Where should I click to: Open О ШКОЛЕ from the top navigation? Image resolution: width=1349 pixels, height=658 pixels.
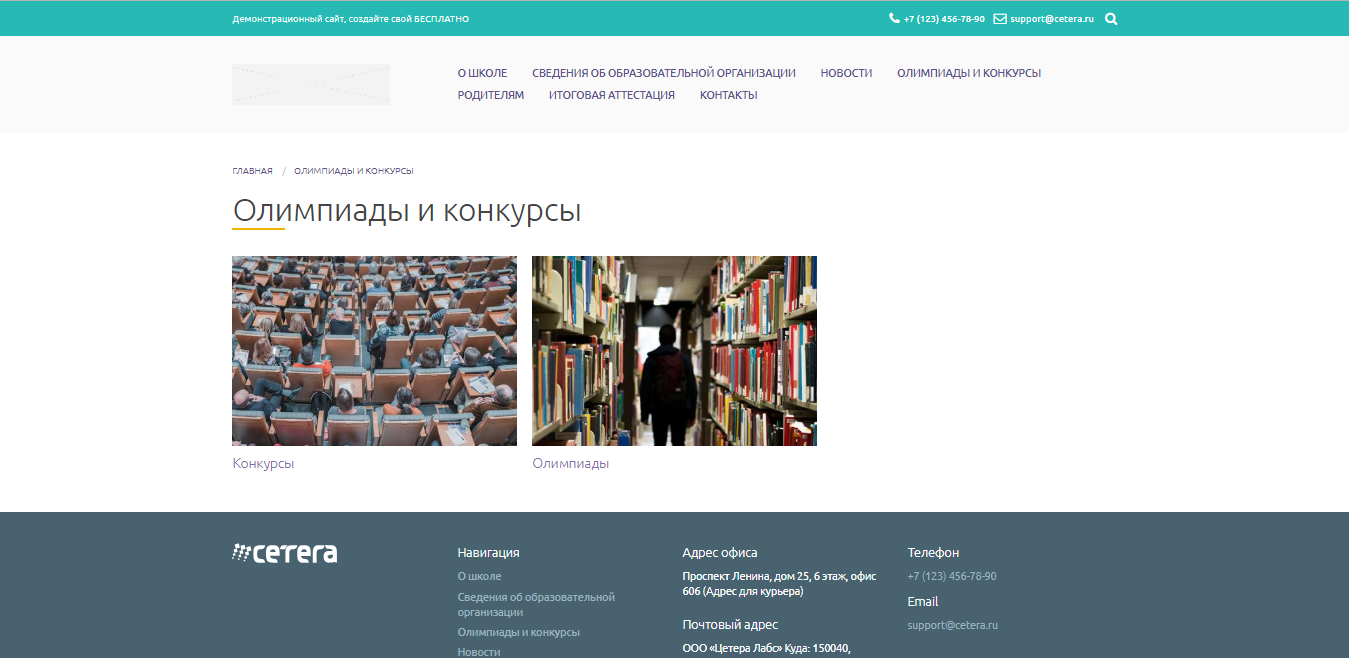[483, 72]
